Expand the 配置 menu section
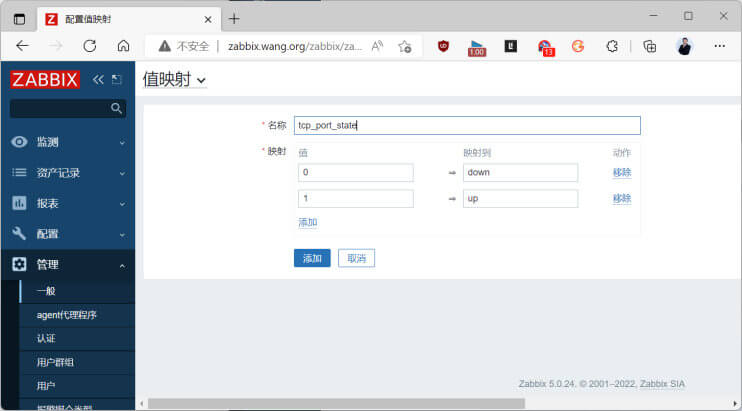 122,235
